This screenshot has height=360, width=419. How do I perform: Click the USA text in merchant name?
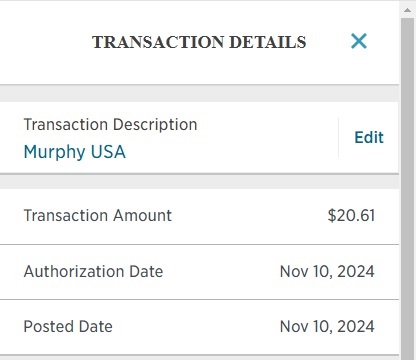pos(108,152)
